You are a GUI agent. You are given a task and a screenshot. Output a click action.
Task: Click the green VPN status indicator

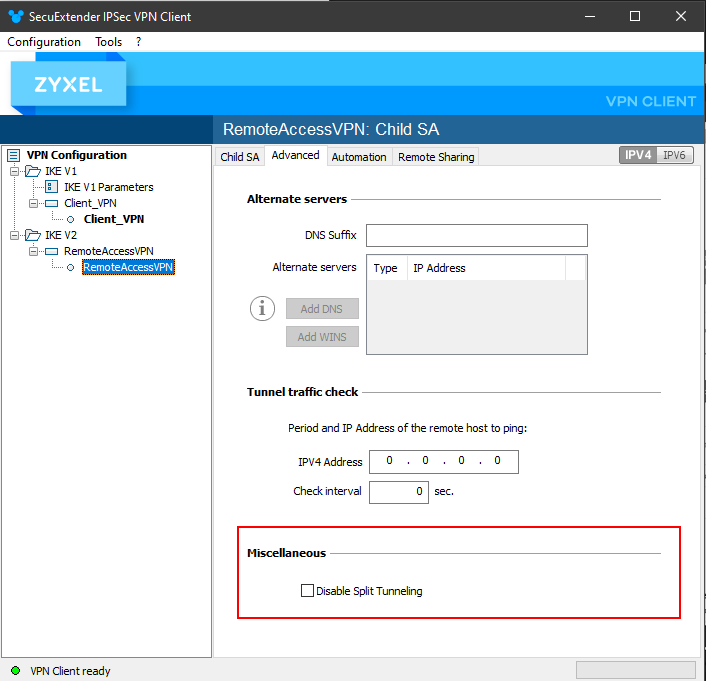[15, 671]
